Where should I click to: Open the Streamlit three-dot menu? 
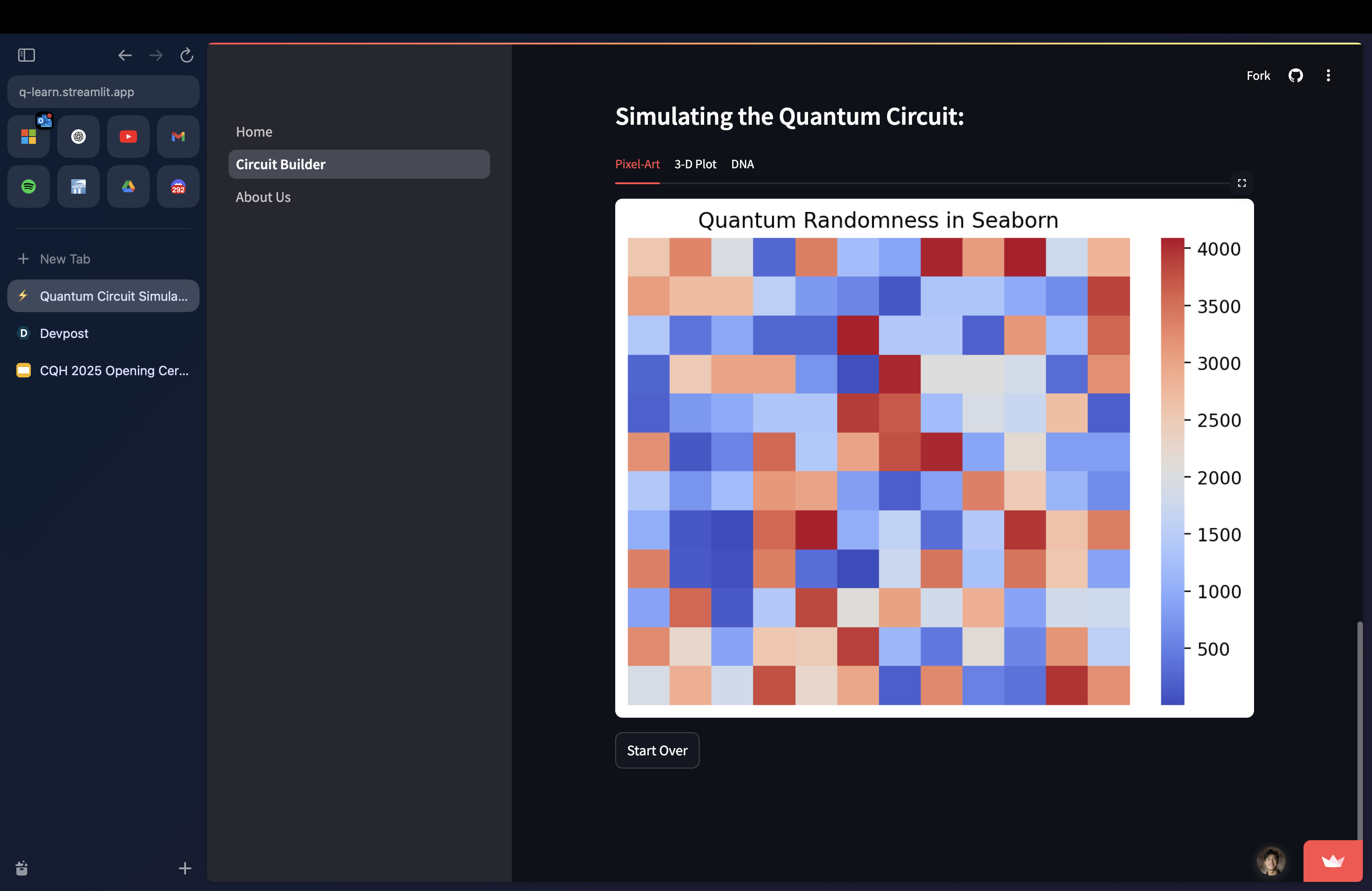pyautogui.click(x=1328, y=75)
